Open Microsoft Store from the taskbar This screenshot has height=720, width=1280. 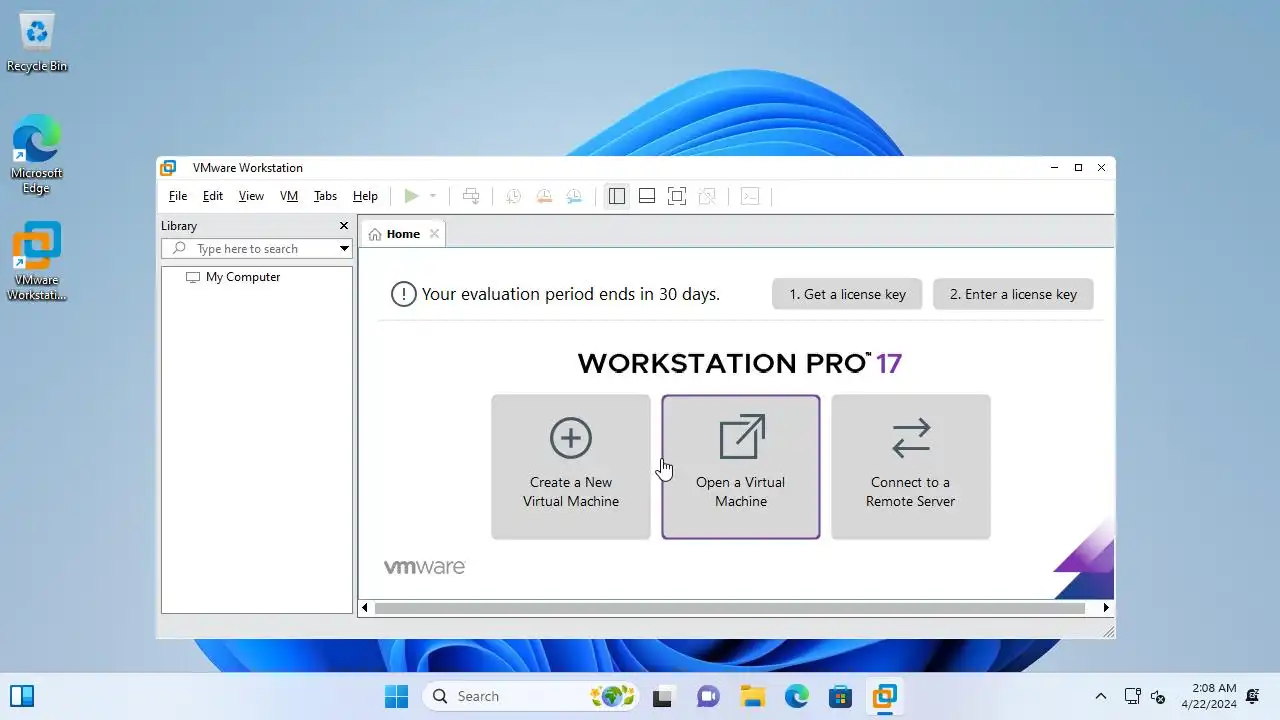[x=841, y=696]
